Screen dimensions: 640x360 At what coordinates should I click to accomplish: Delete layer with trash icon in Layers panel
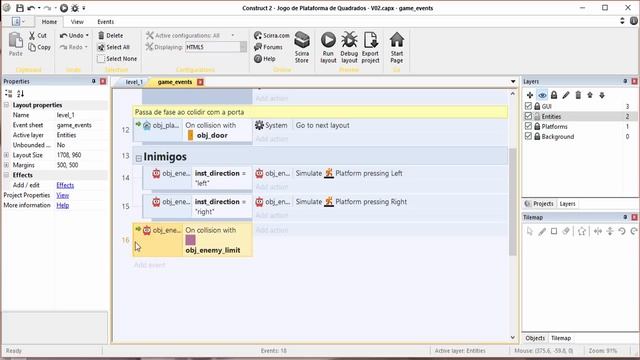pos(578,95)
